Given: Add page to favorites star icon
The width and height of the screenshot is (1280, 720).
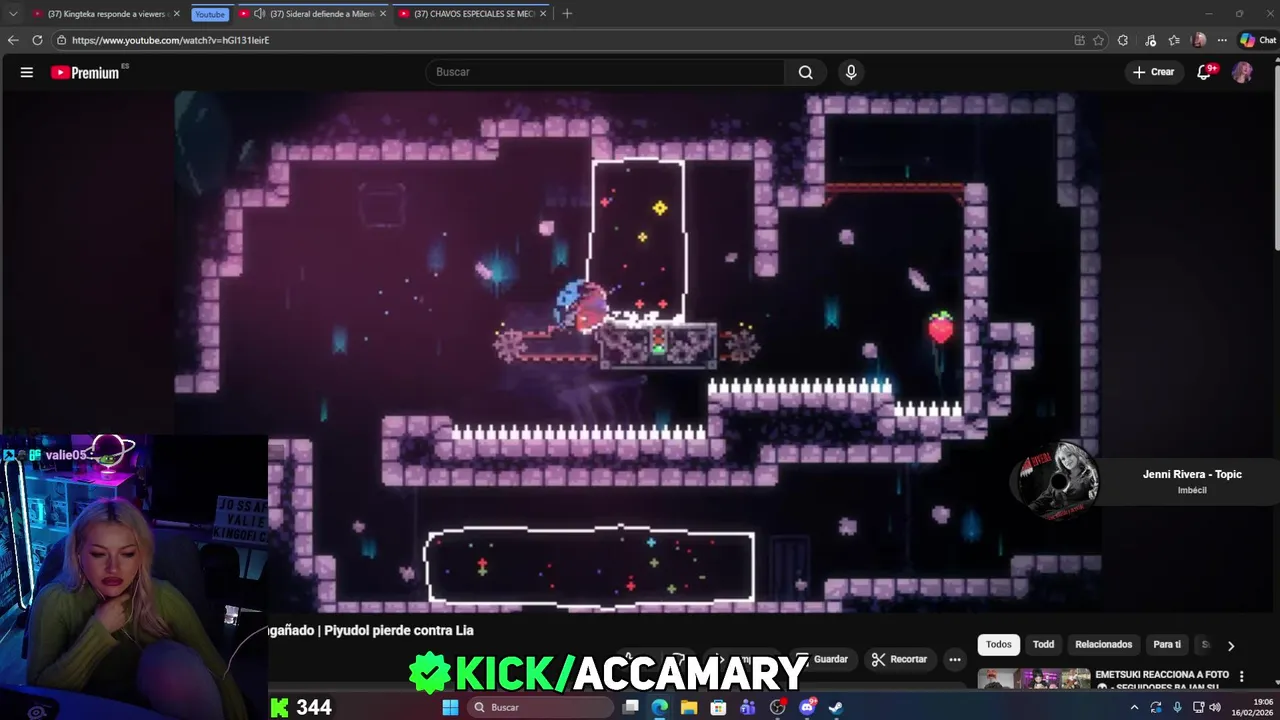Looking at the screenshot, I should (1098, 40).
